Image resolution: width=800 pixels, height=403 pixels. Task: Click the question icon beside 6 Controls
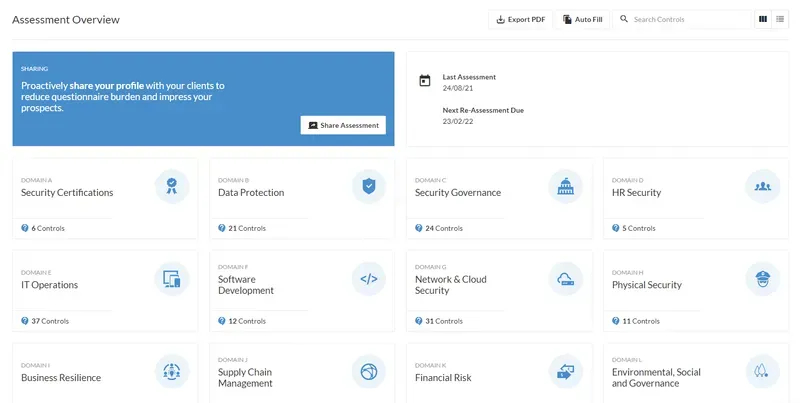[24, 228]
